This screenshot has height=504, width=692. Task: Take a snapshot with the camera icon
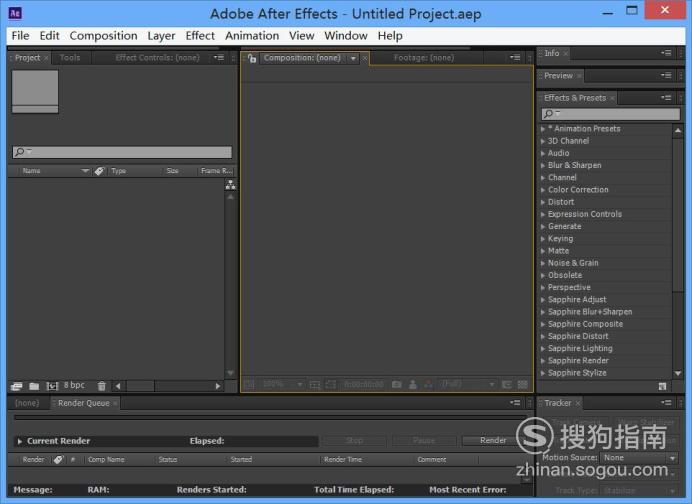(397, 384)
